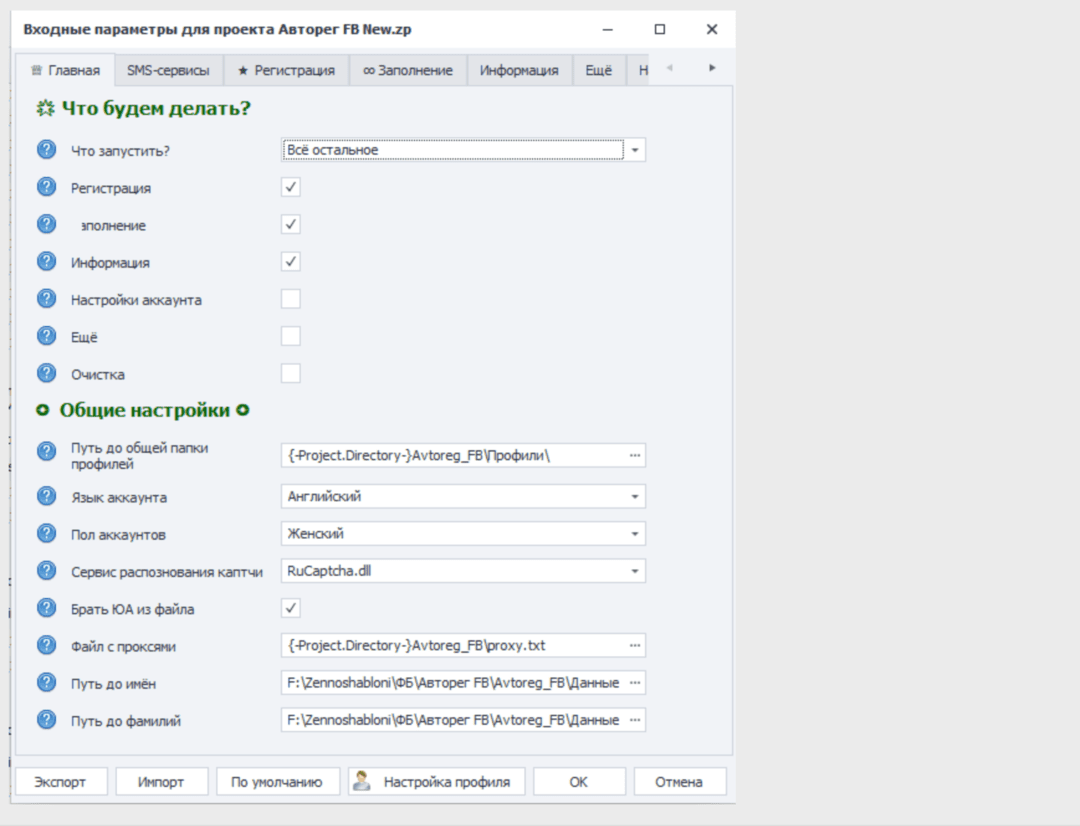Click help icon next to 'Сервис распознования каптчи'
The width and height of the screenshot is (1080, 826).
[46, 571]
